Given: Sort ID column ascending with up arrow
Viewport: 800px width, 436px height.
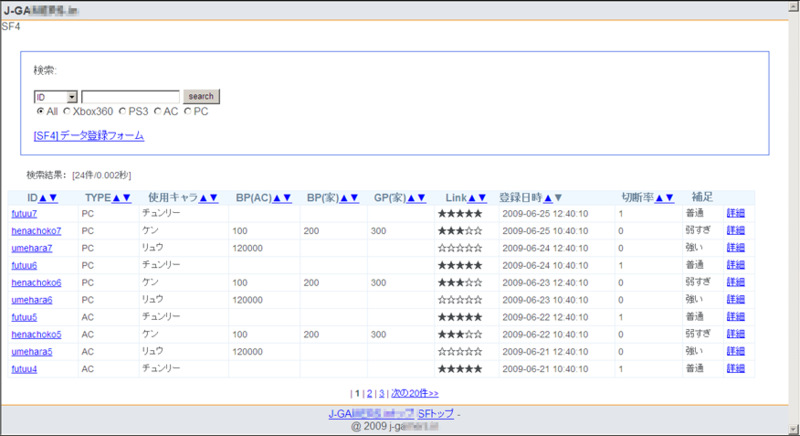Looking at the screenshot, I should click(x=43, y=198).
